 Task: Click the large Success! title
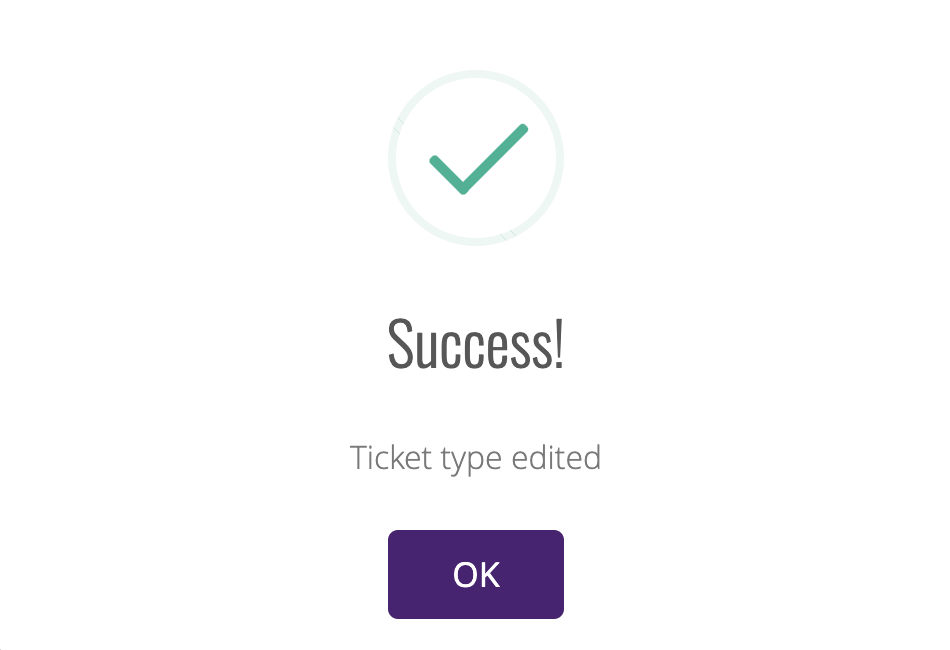tap(476, 343)
